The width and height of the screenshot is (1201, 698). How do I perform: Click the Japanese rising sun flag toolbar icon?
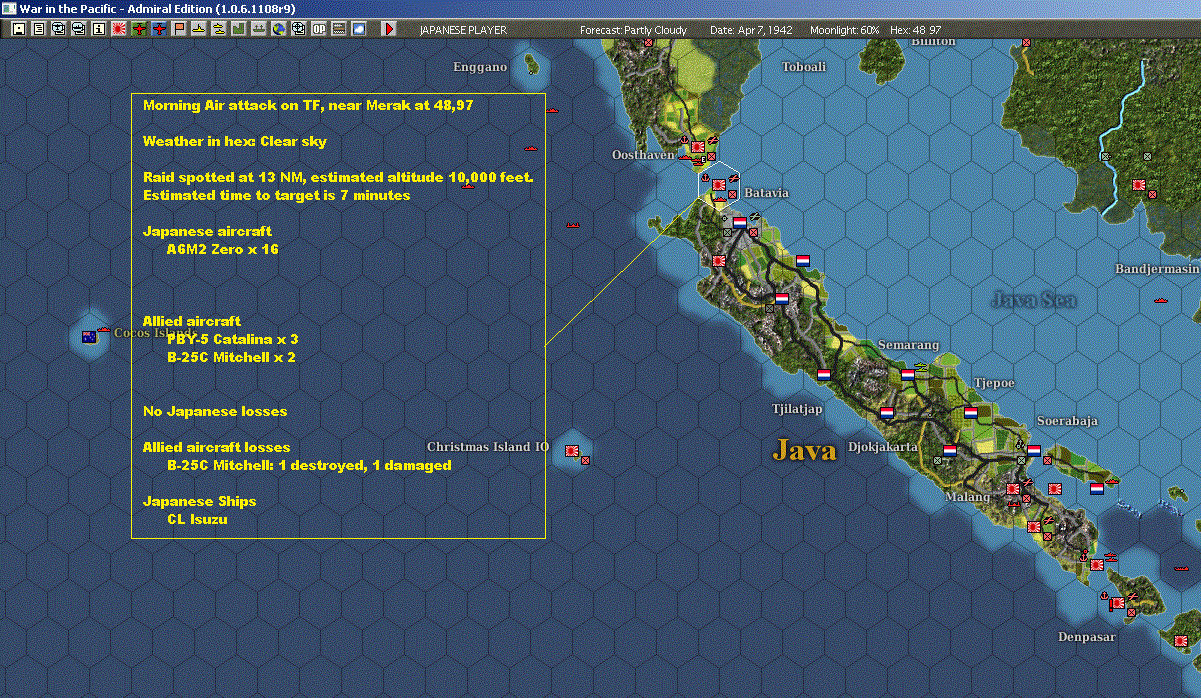(118, 29)
